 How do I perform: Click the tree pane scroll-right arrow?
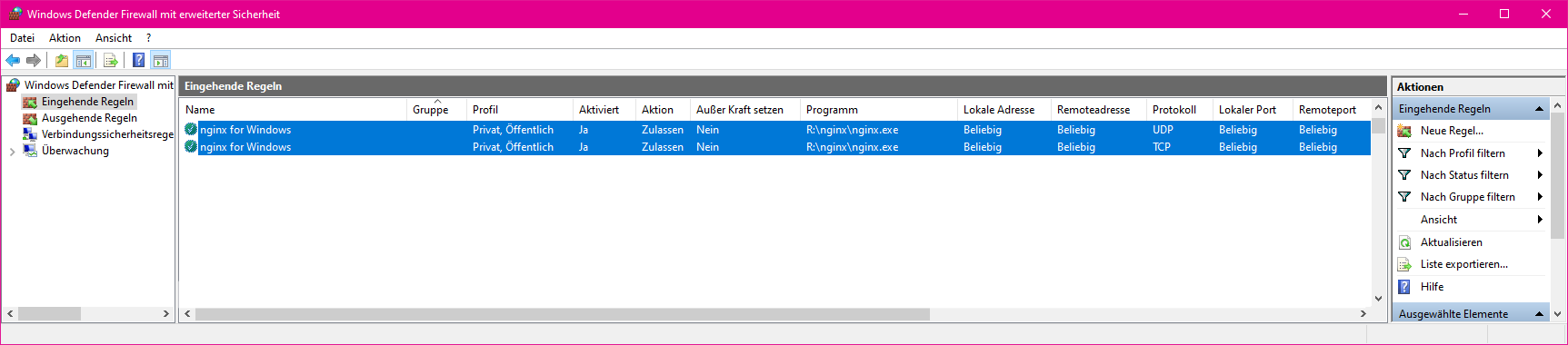coord(165,313)
